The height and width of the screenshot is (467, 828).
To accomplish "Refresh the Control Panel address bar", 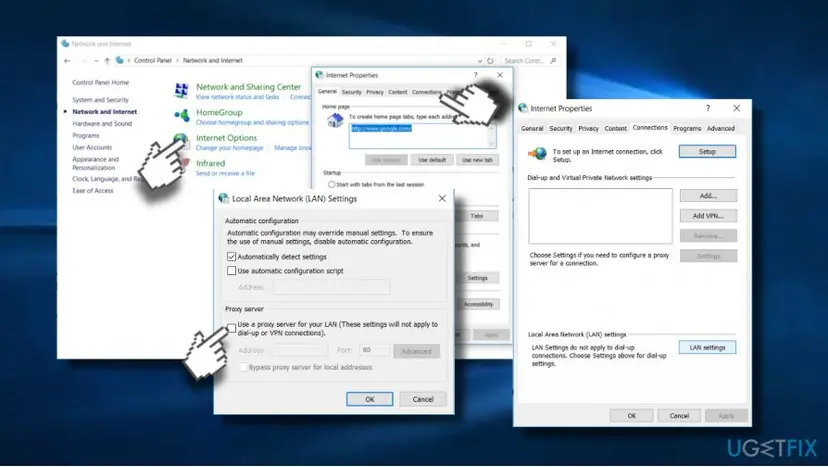I will (491, 61).
